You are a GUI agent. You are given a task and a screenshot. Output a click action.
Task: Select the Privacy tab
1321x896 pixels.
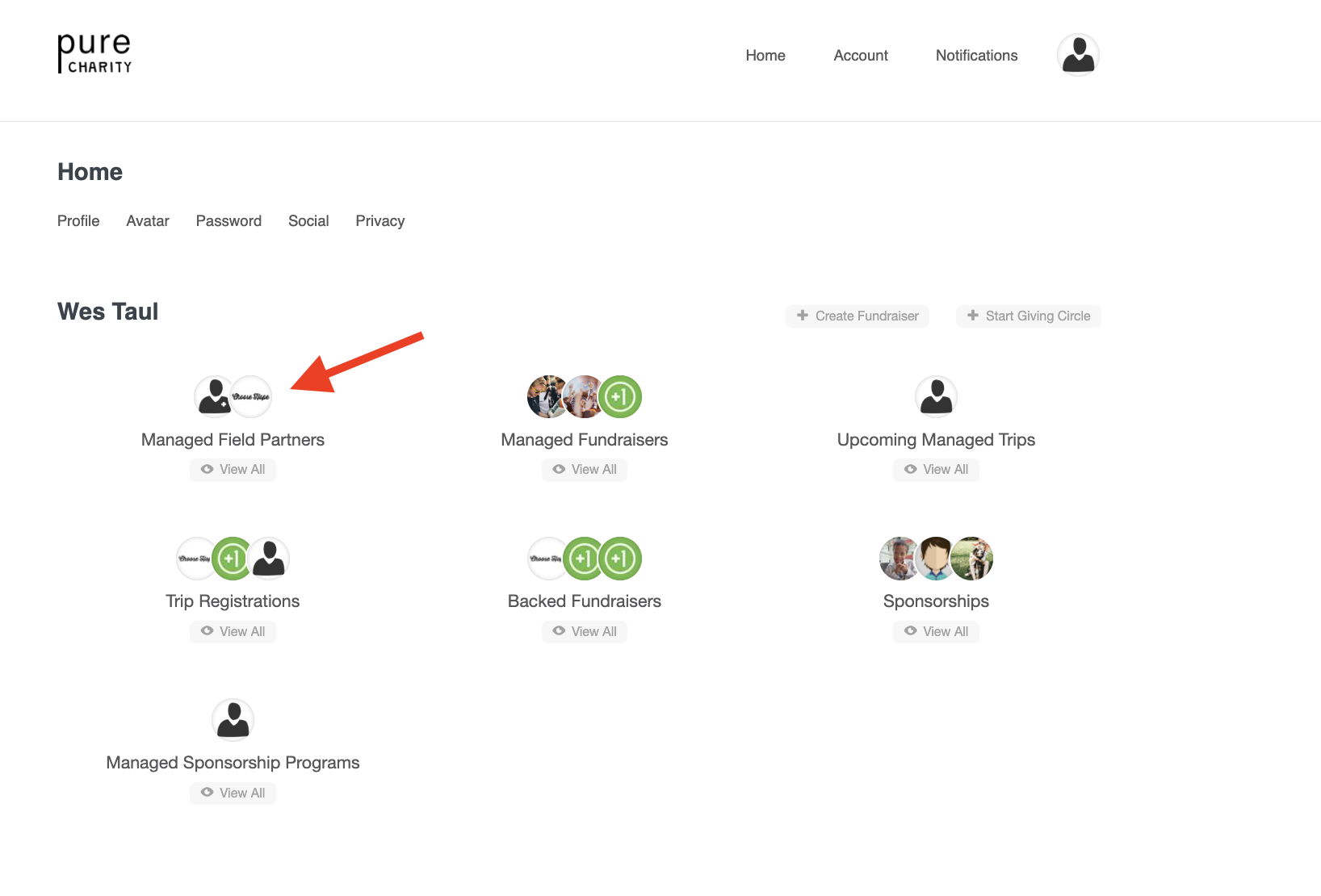[x=380, y=221]
